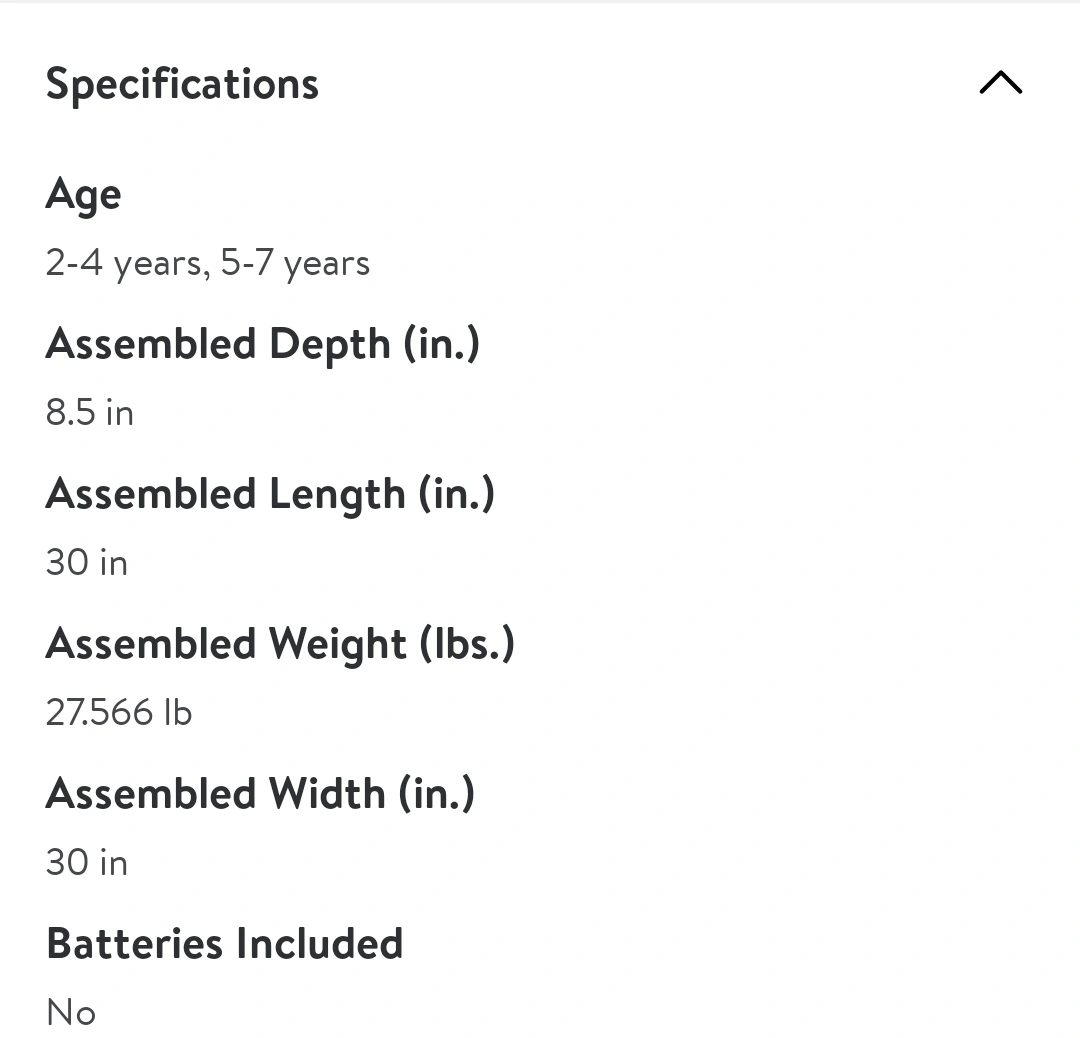Click the Specifications heading

pyautogui.click(x=182, y=85)
